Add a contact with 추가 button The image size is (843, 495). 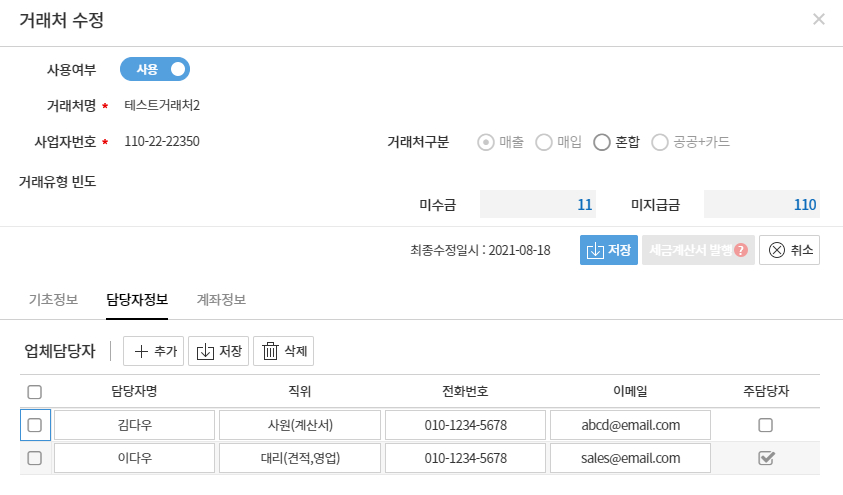click(153, 351)
